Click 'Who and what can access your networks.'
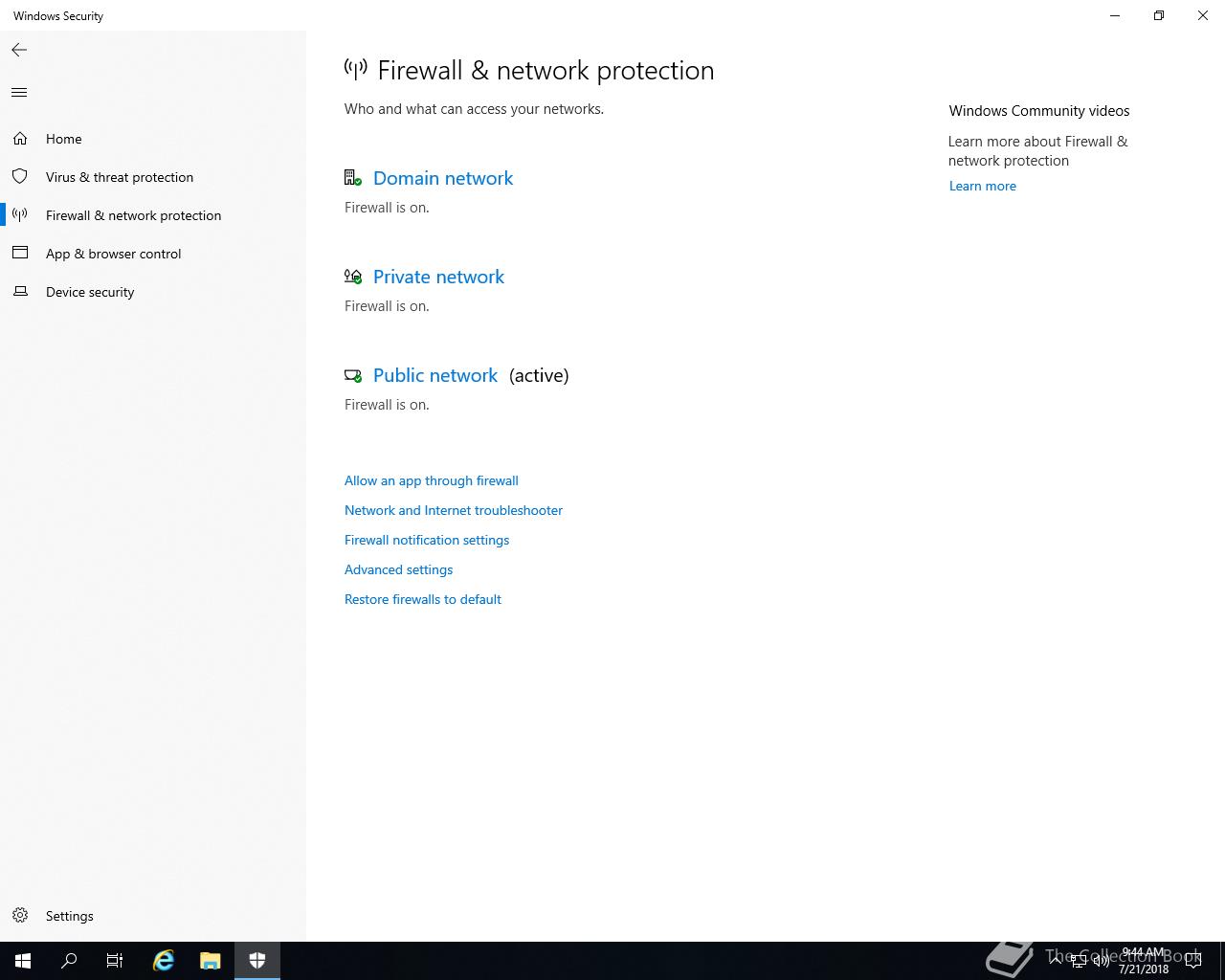Screen dimensions: 1225x980 coord(474,109)
